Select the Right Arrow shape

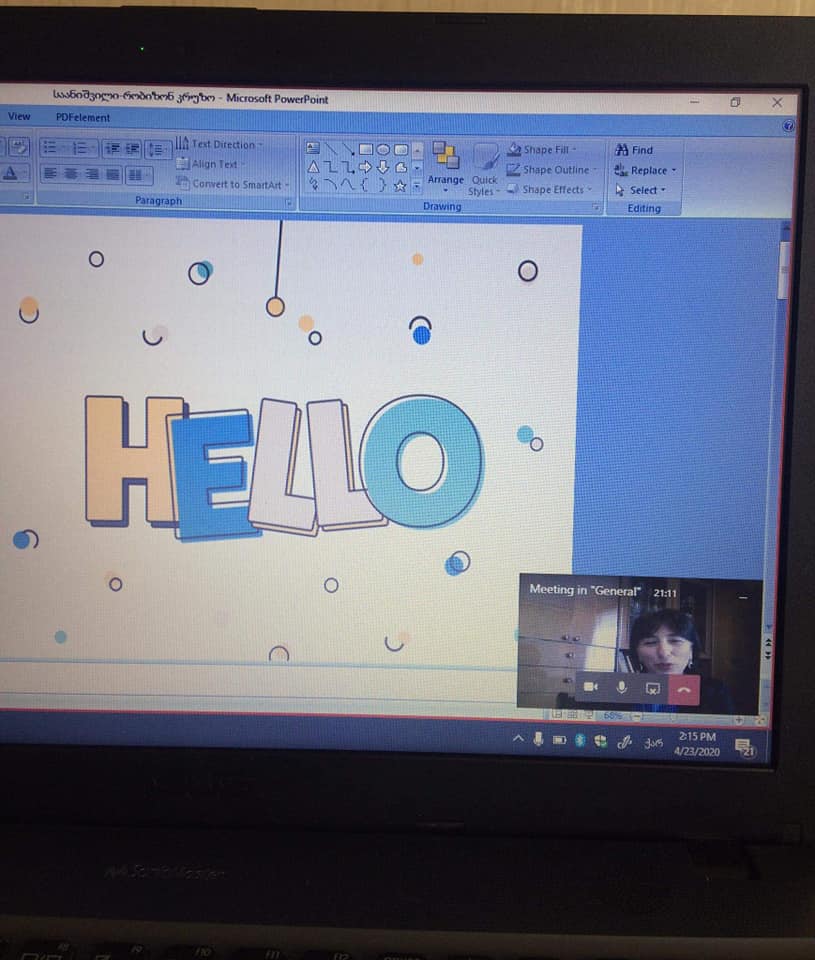[366, 167]
